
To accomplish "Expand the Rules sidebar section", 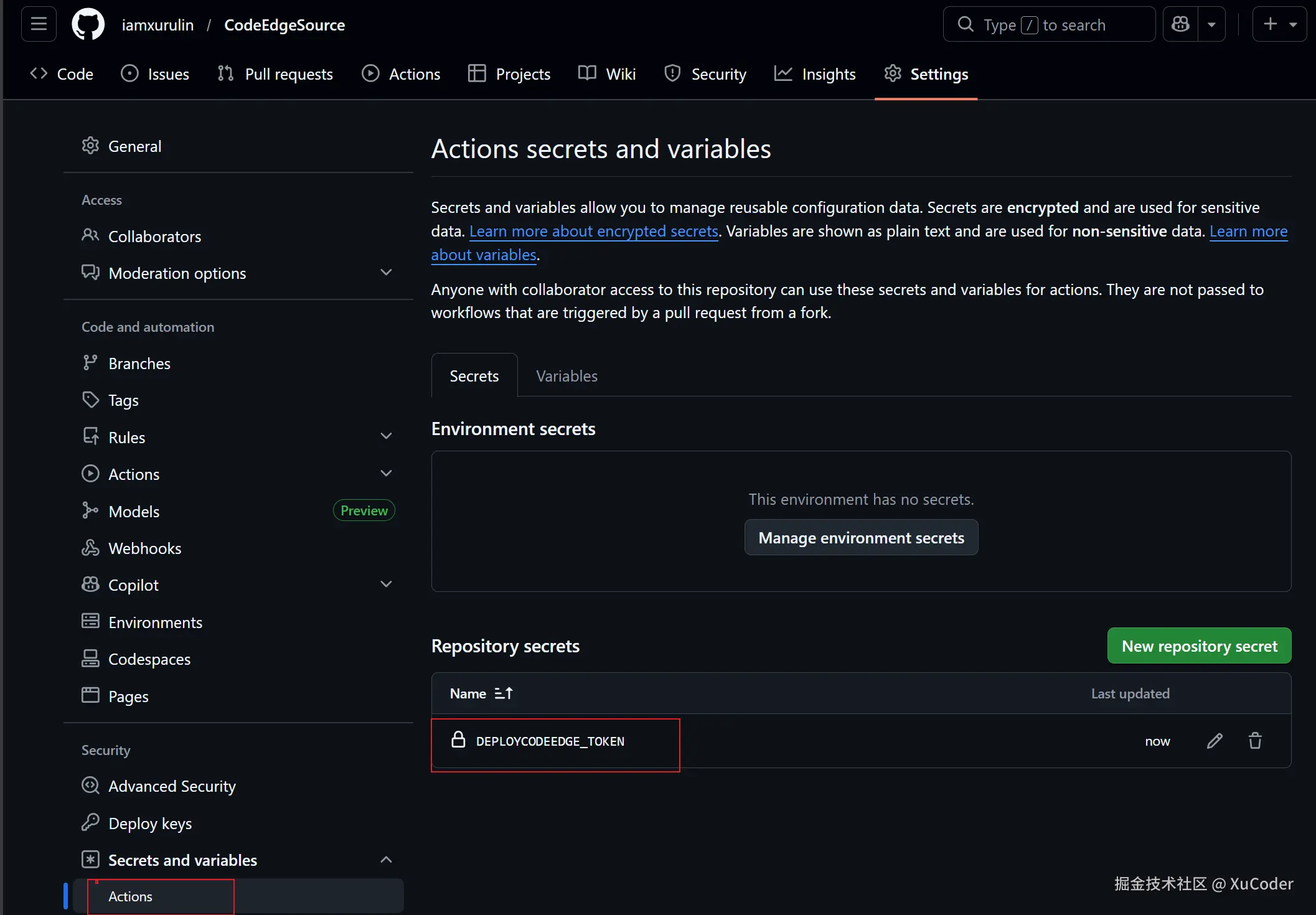I will pos(386,436).
